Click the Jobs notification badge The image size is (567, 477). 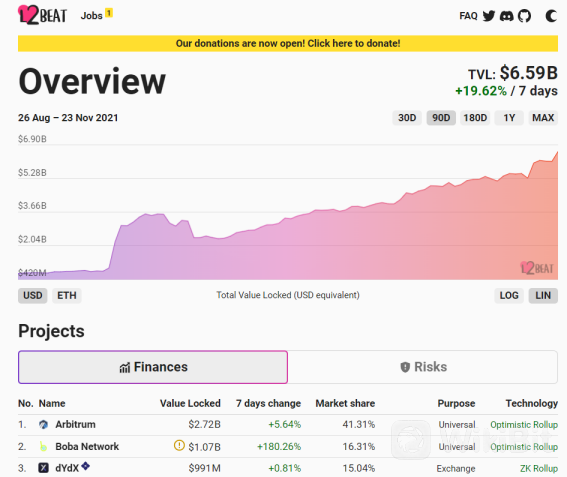coord(109,13)
